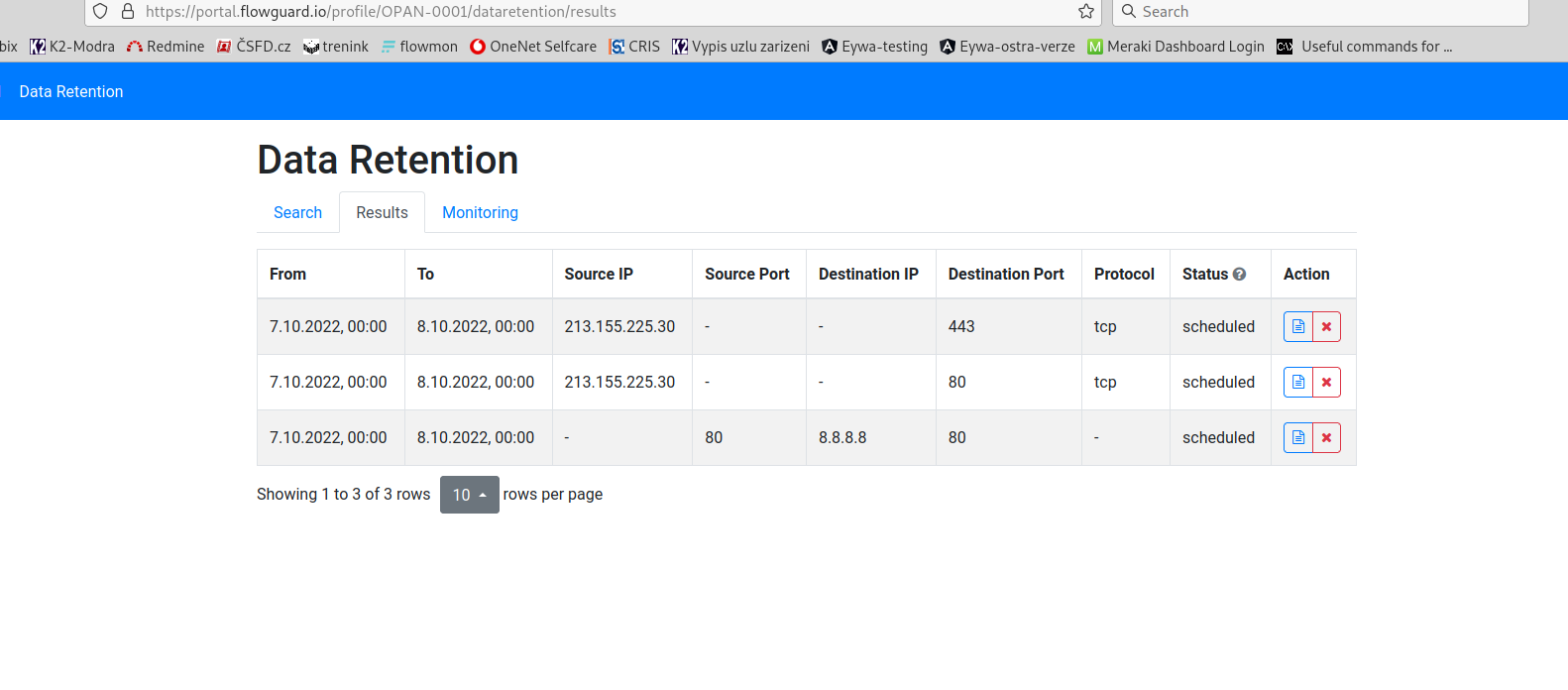Click the URL address bar
This screenshot has height=690, width=1568.
595,12
